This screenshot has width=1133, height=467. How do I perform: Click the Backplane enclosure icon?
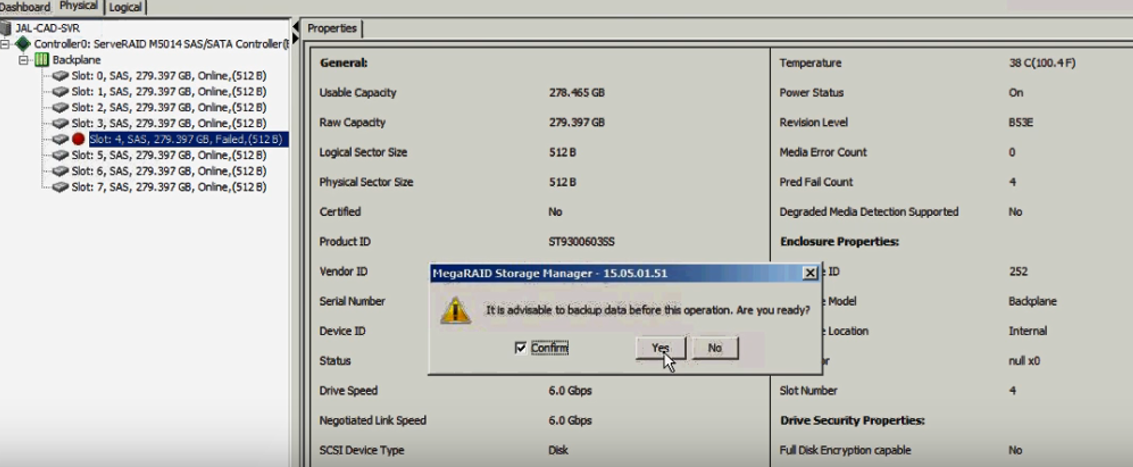pos(42,60)
